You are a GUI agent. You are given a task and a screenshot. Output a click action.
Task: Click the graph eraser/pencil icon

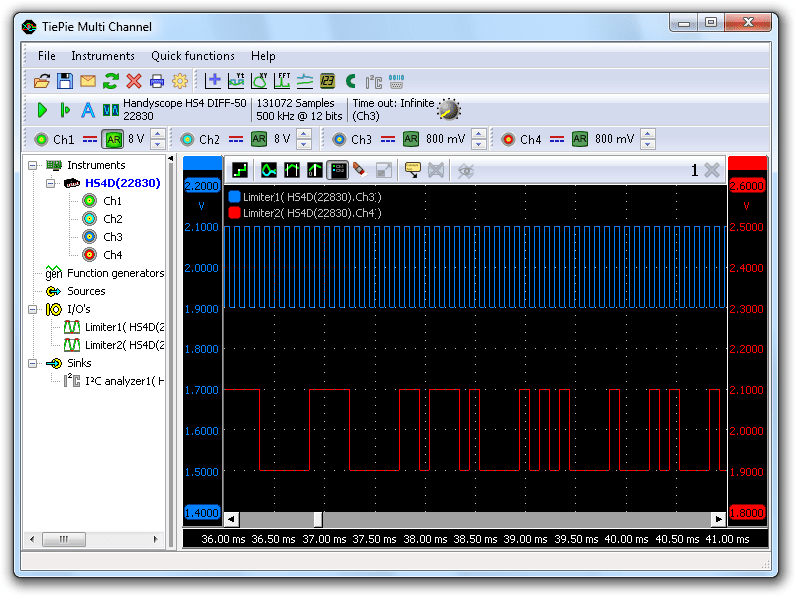tap(360, 170)
